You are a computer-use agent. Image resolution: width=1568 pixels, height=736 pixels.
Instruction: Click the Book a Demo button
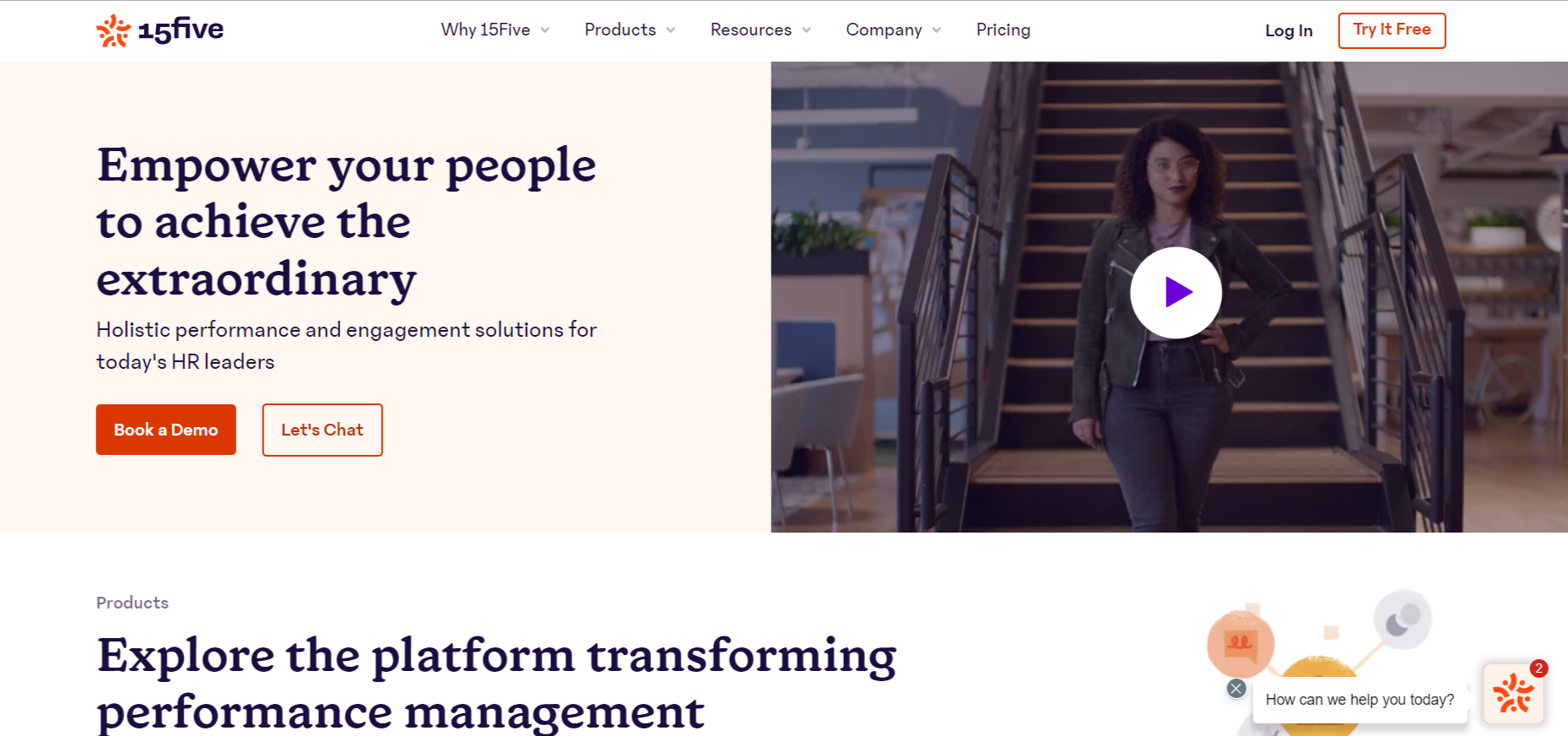coord(165,430)
